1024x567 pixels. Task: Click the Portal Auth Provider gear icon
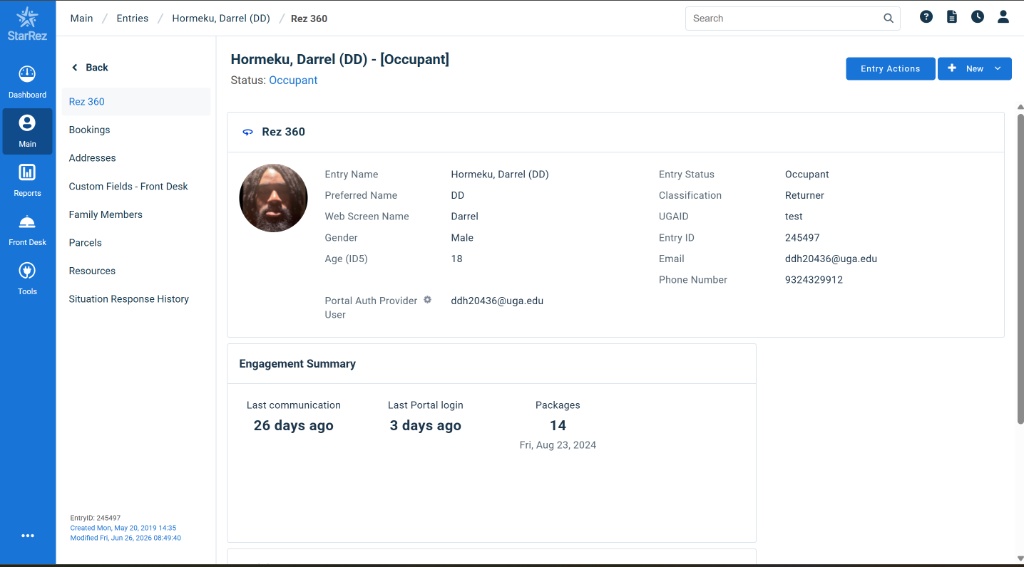pyautogui.click(x=427, y=300)
